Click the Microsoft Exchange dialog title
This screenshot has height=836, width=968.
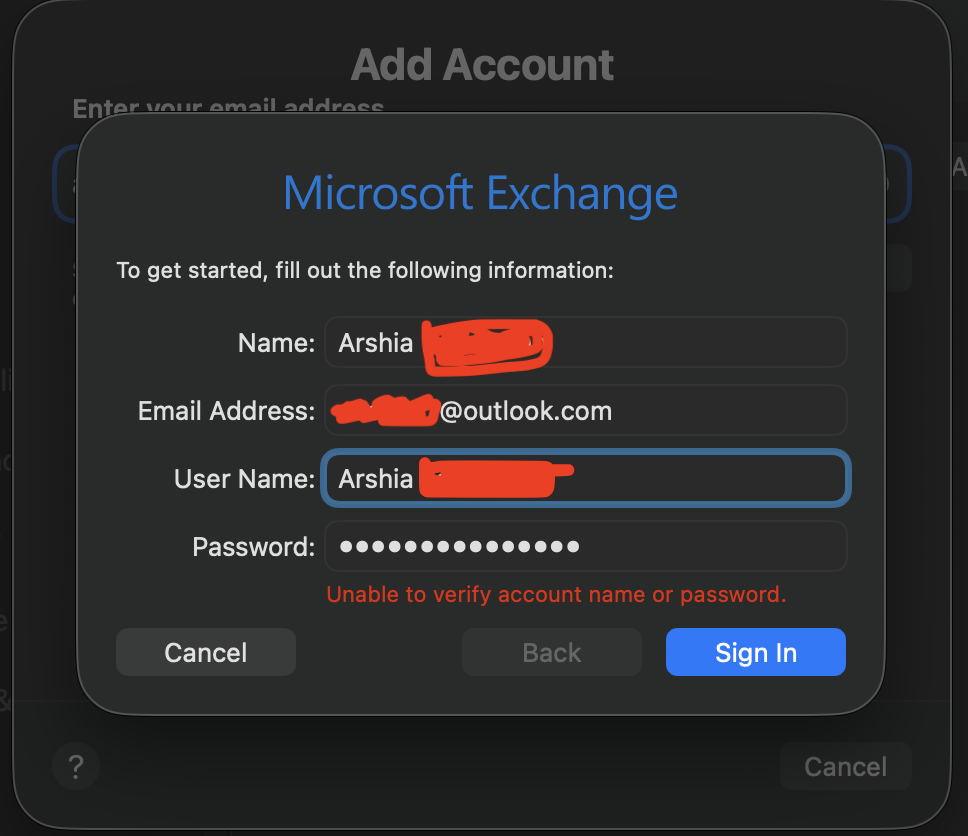(481, 193)
